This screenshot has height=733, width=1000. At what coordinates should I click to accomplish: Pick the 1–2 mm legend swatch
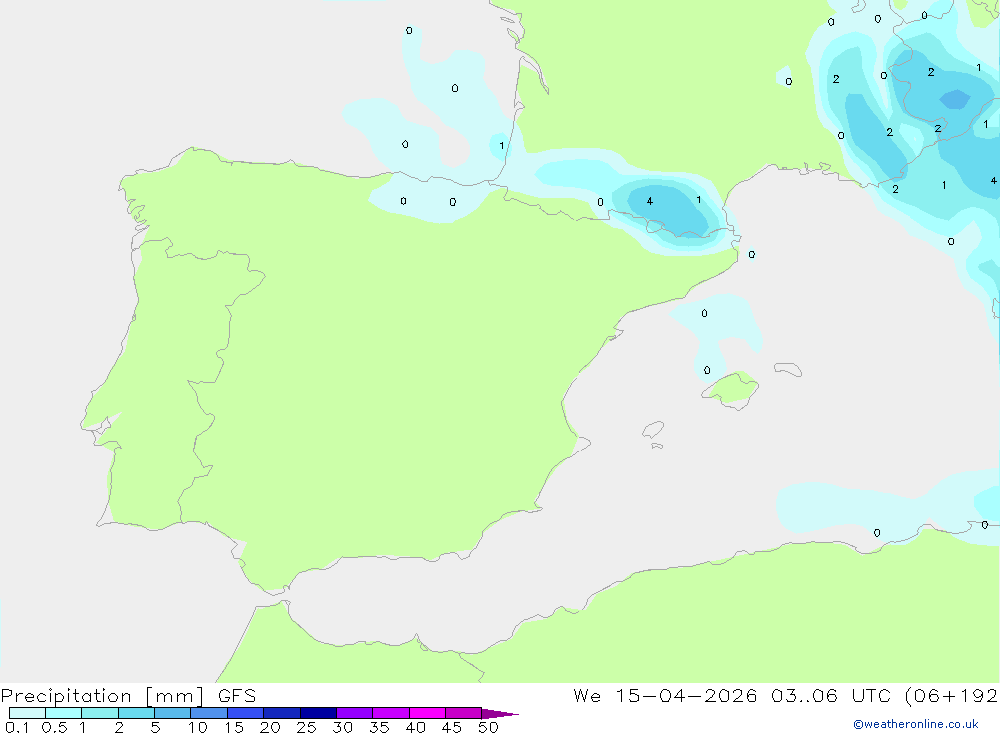pyautogui.click(x=99, y=713)
